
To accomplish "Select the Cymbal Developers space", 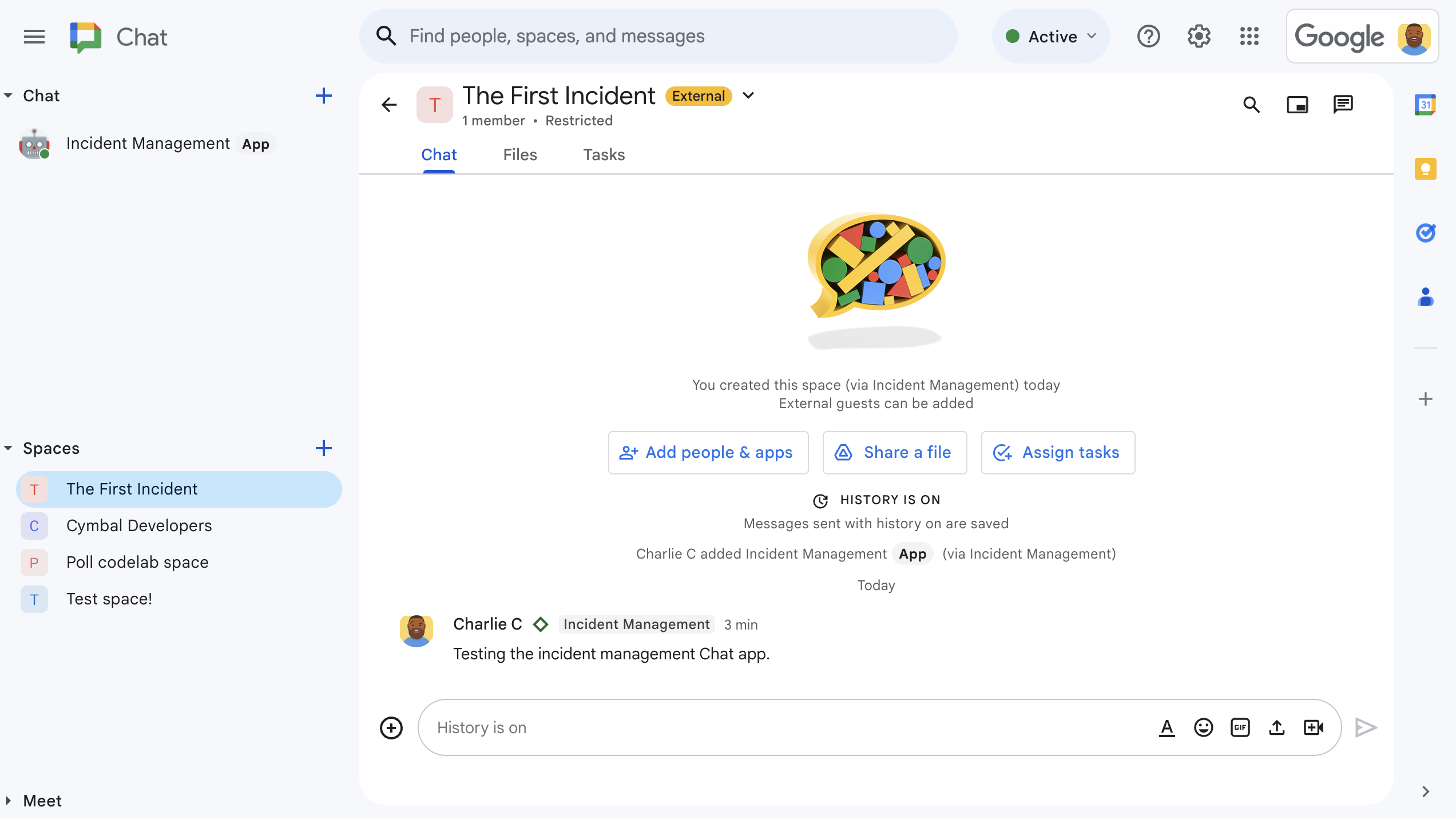I will (x=139, y=525).
